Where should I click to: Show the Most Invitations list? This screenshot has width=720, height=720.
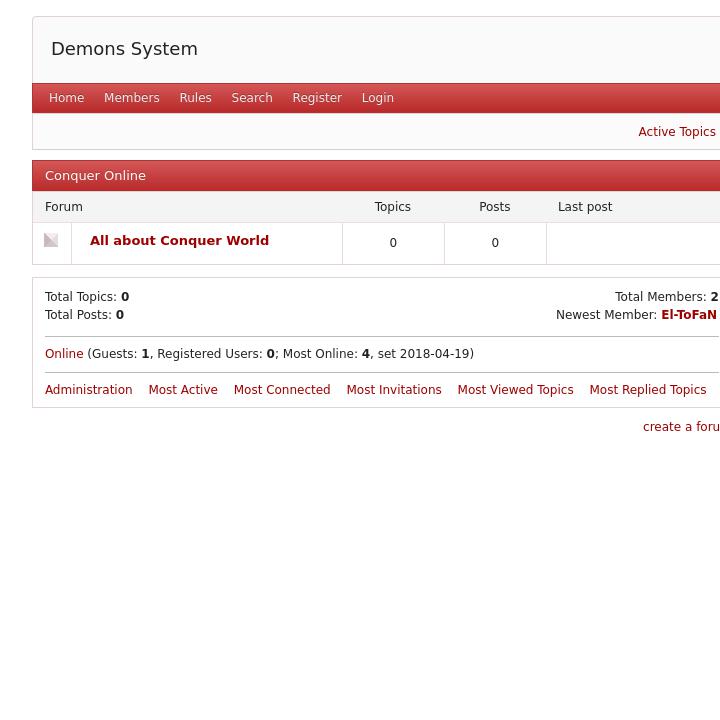point(393,390)
